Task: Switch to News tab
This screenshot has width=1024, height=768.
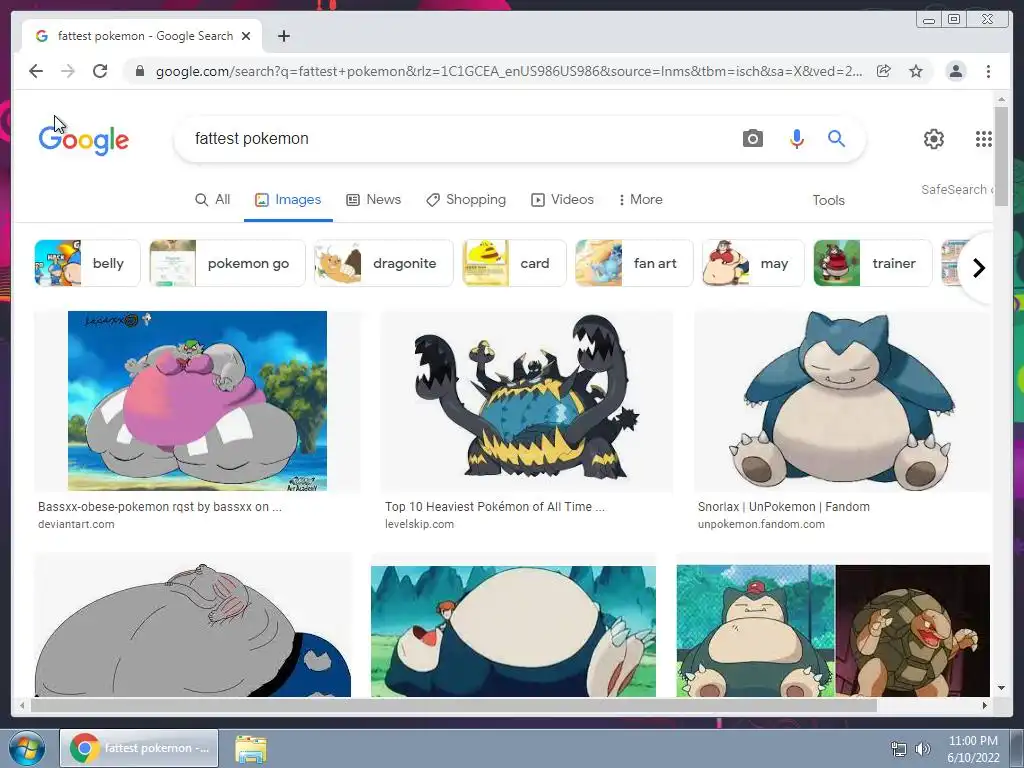Action: coord(373,200)
